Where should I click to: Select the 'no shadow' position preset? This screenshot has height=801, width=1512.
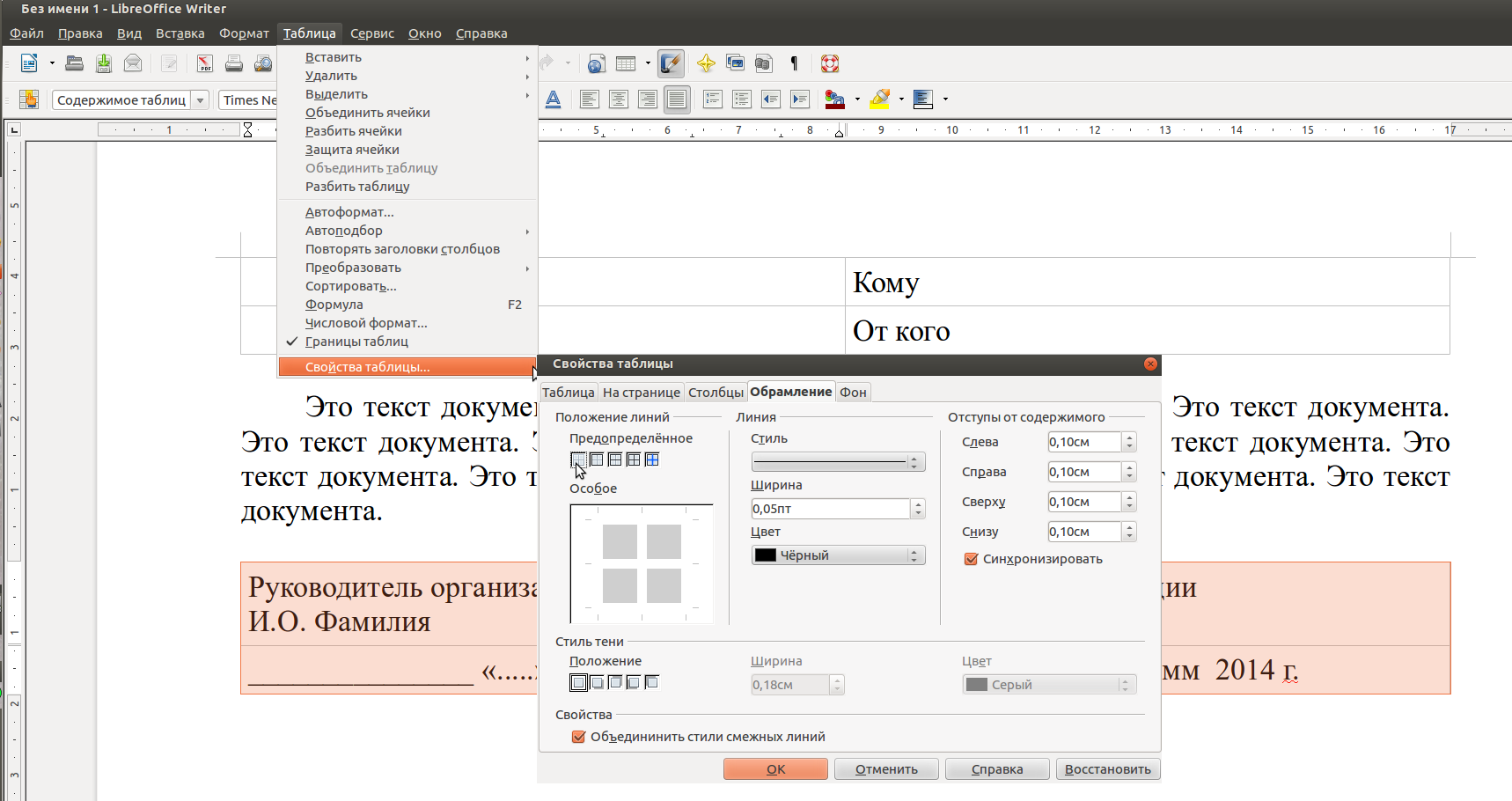coord(578,682)
